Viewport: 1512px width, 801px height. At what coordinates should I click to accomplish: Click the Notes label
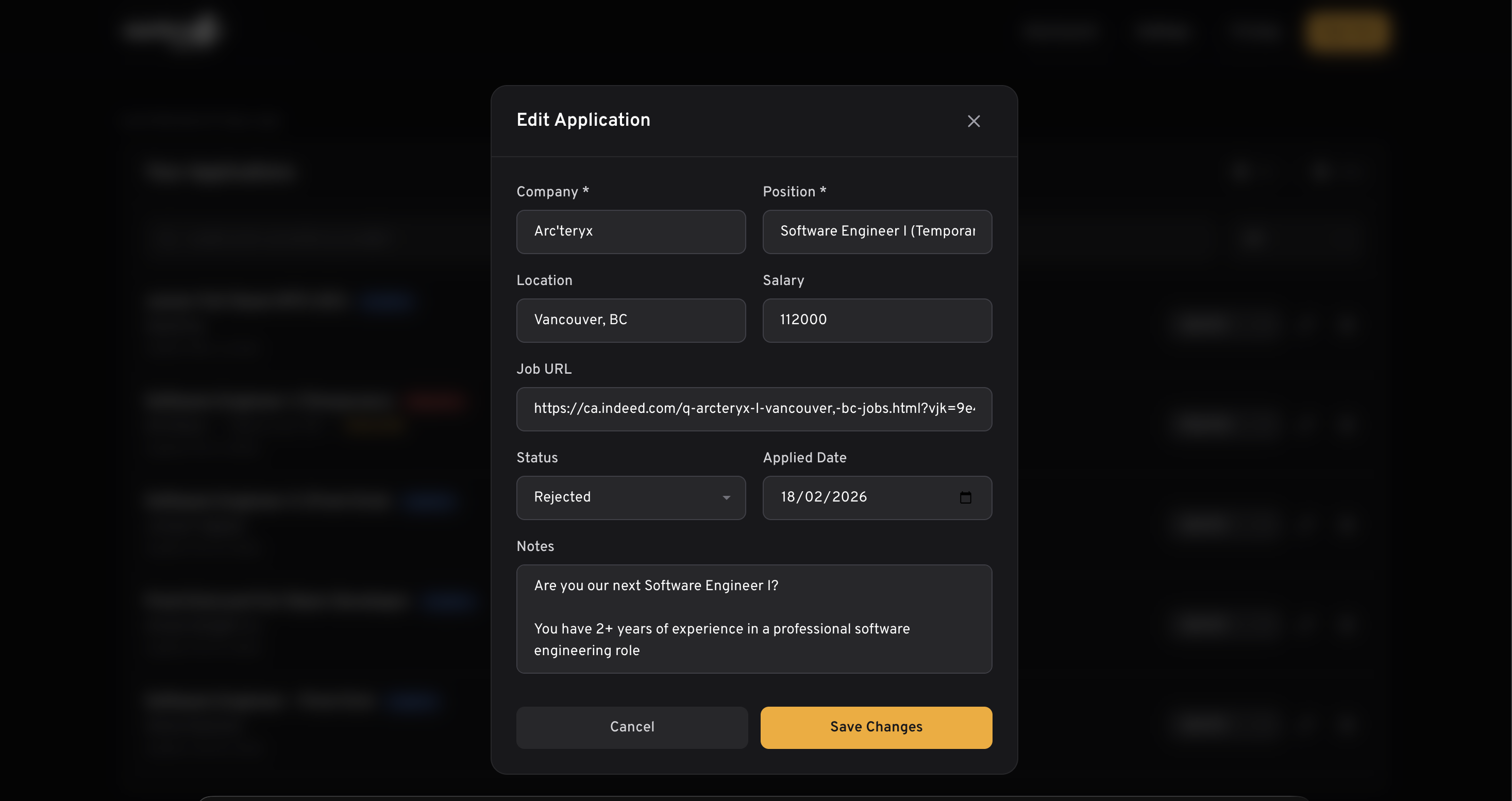535,547
